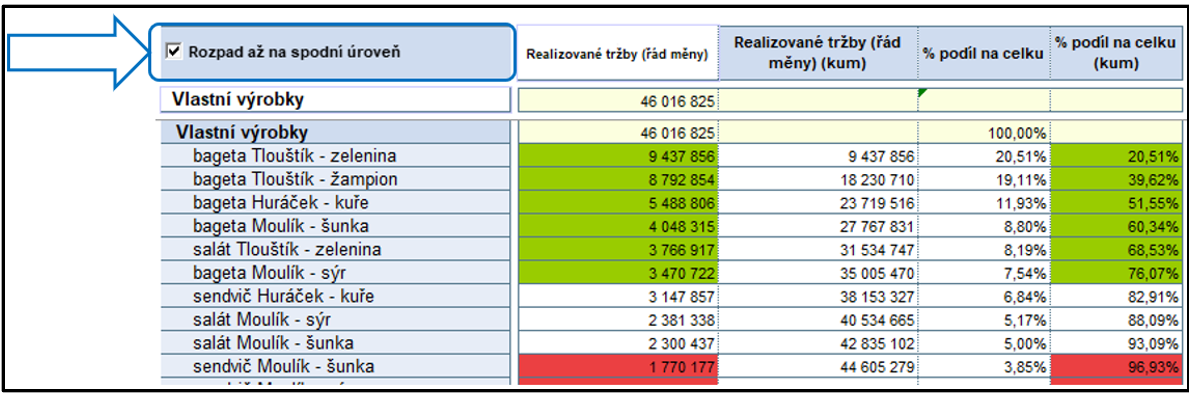
Task: Click cumulative value 44 605 279
Action: (818, 367)
